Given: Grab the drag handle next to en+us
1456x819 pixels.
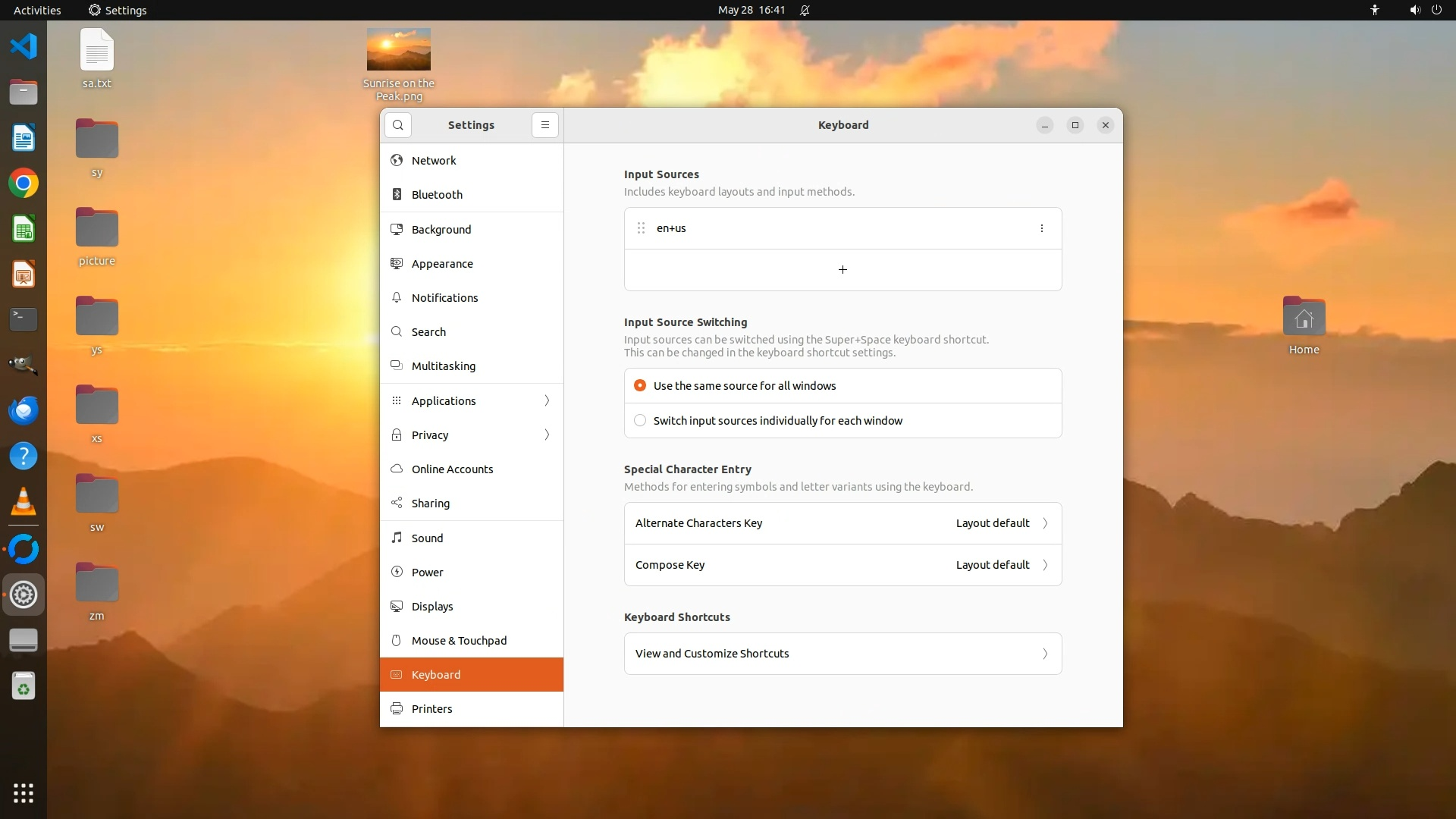Looking at the screenshot, I should tap(641, 228).
